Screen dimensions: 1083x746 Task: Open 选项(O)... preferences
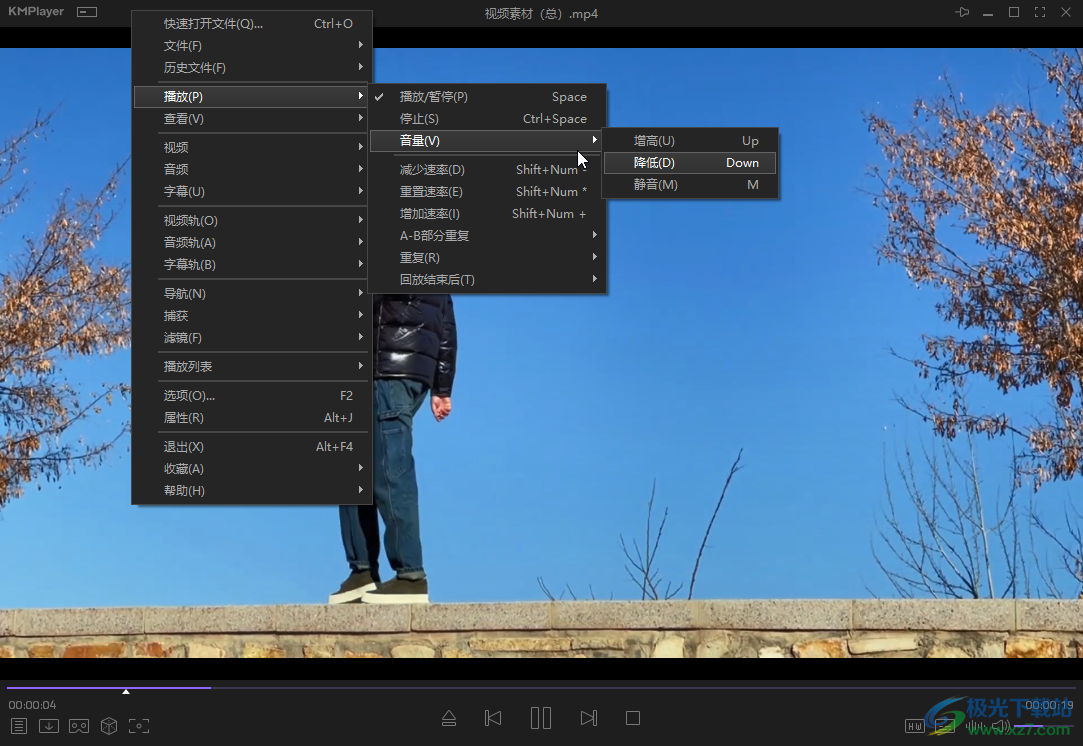(251, 395)
